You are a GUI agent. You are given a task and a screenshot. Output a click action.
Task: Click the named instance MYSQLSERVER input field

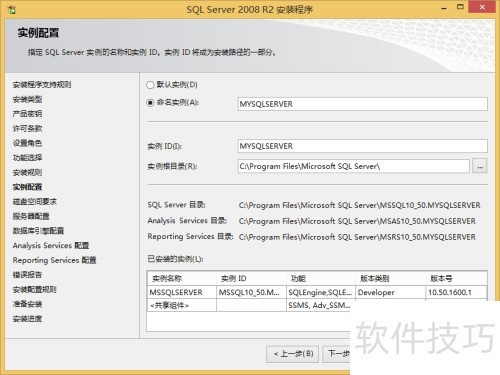(362, 104)
